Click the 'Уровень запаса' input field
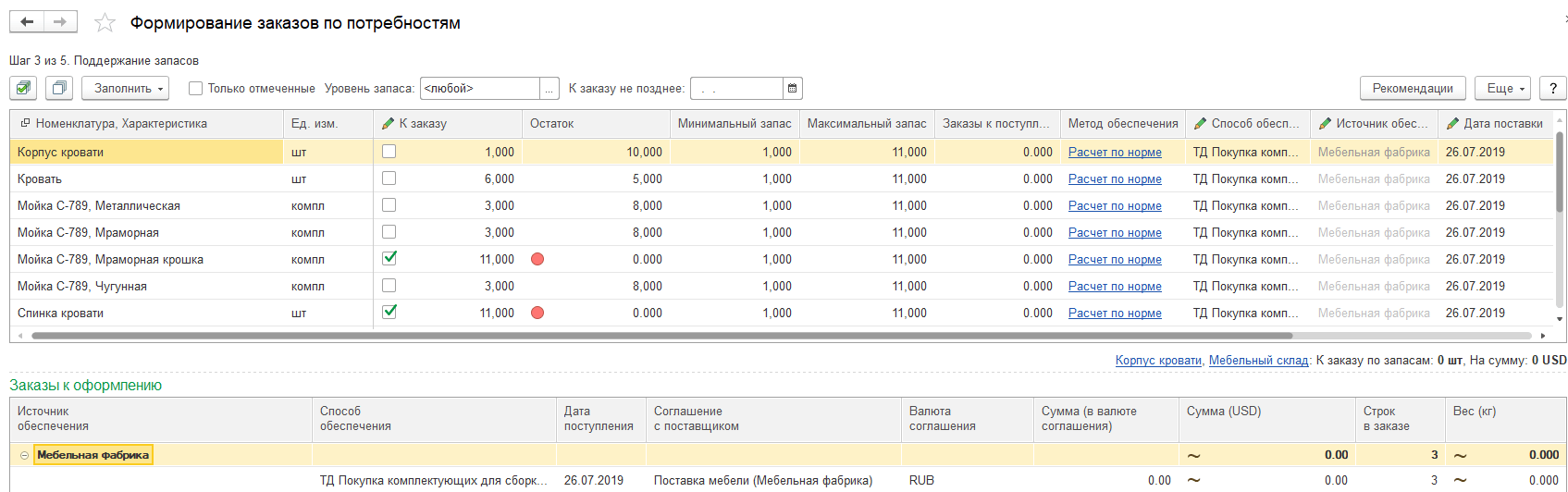Image resolution: width=1568 pixels, height=492 pixels. tap(479, 89)
